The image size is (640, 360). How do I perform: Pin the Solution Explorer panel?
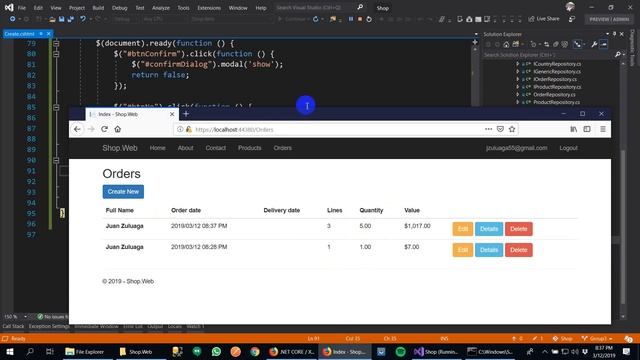click(614, 34)
